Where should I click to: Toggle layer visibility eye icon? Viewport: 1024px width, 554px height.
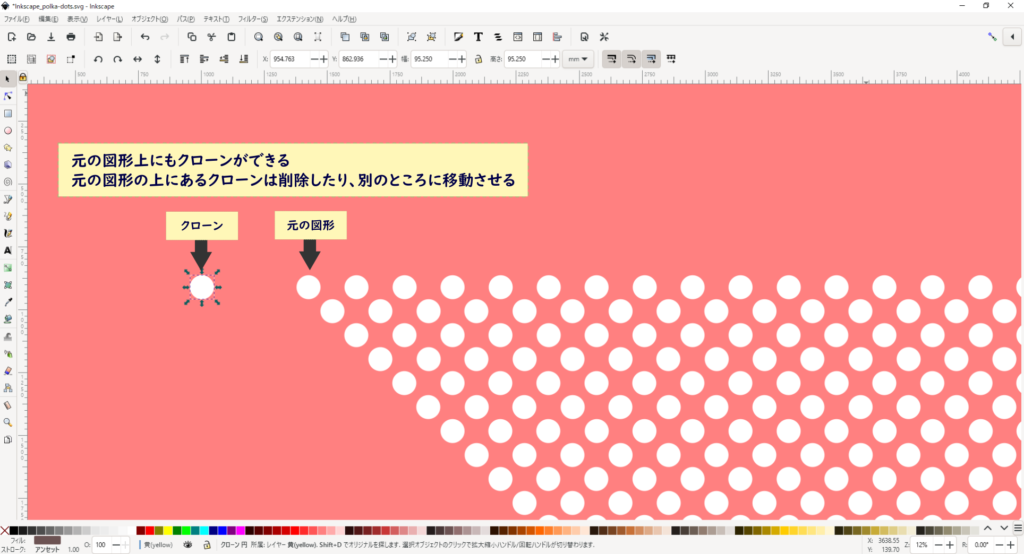188,545
